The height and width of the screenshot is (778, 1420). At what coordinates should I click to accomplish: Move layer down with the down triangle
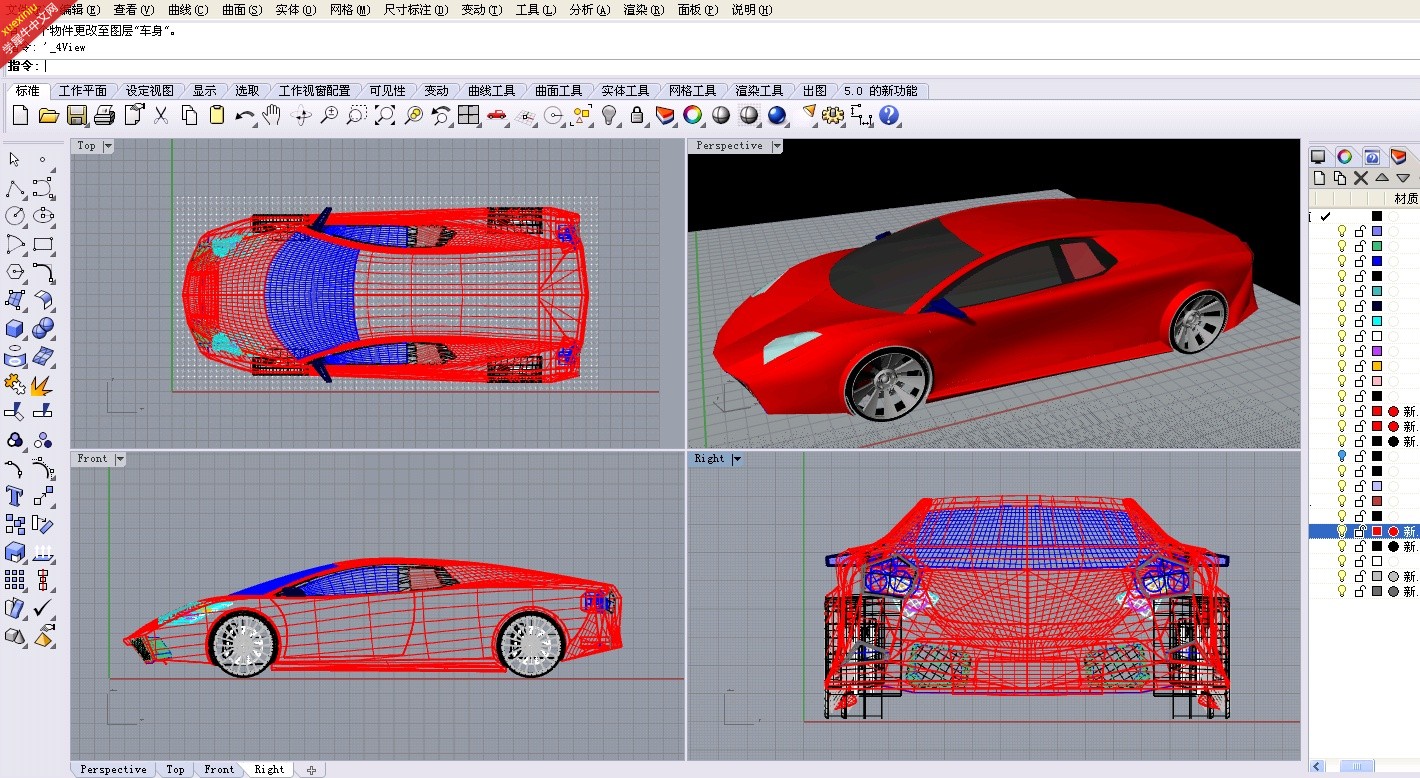point(1403,178)
